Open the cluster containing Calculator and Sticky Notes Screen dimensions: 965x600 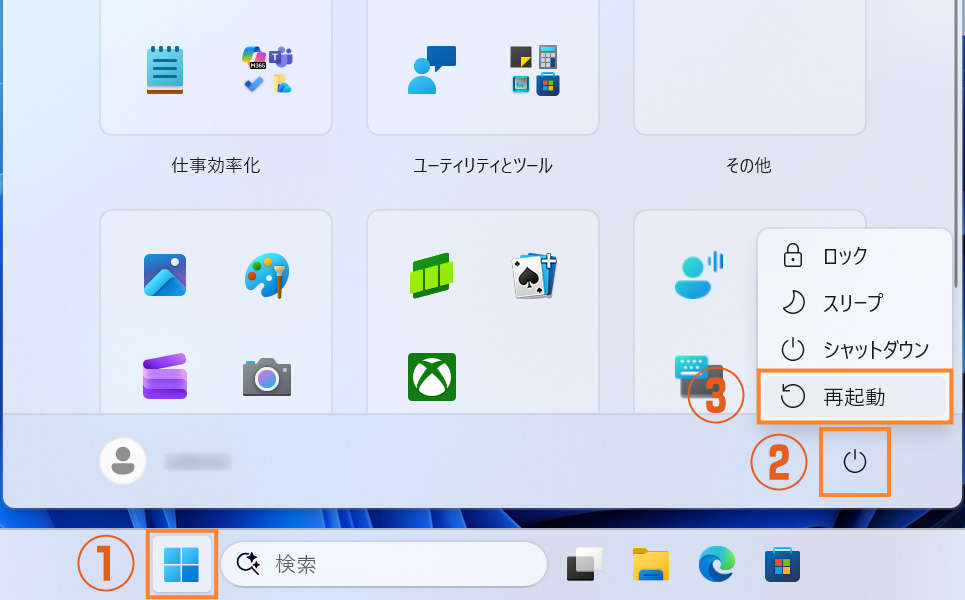tap(534, 70)
